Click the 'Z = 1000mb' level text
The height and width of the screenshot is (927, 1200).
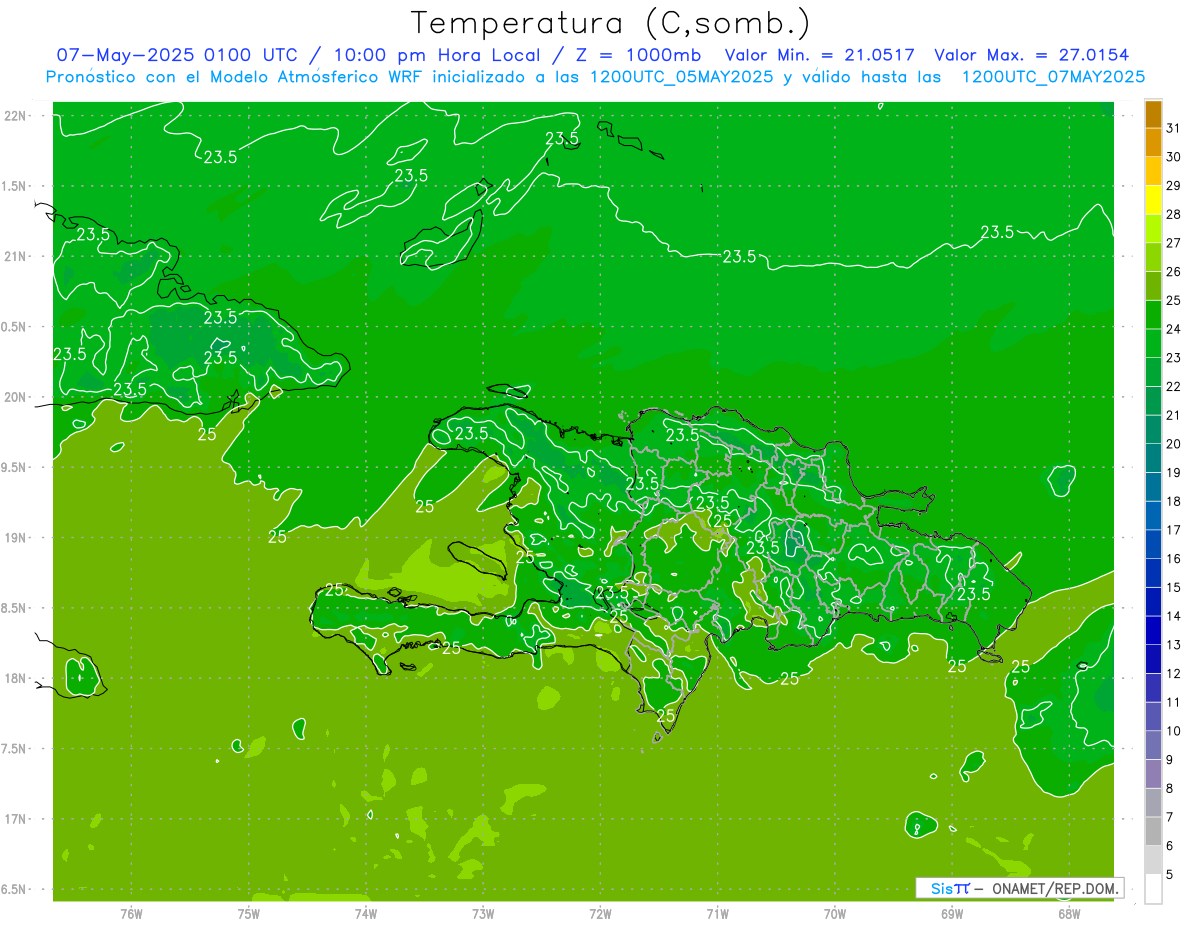click(638, 55)
